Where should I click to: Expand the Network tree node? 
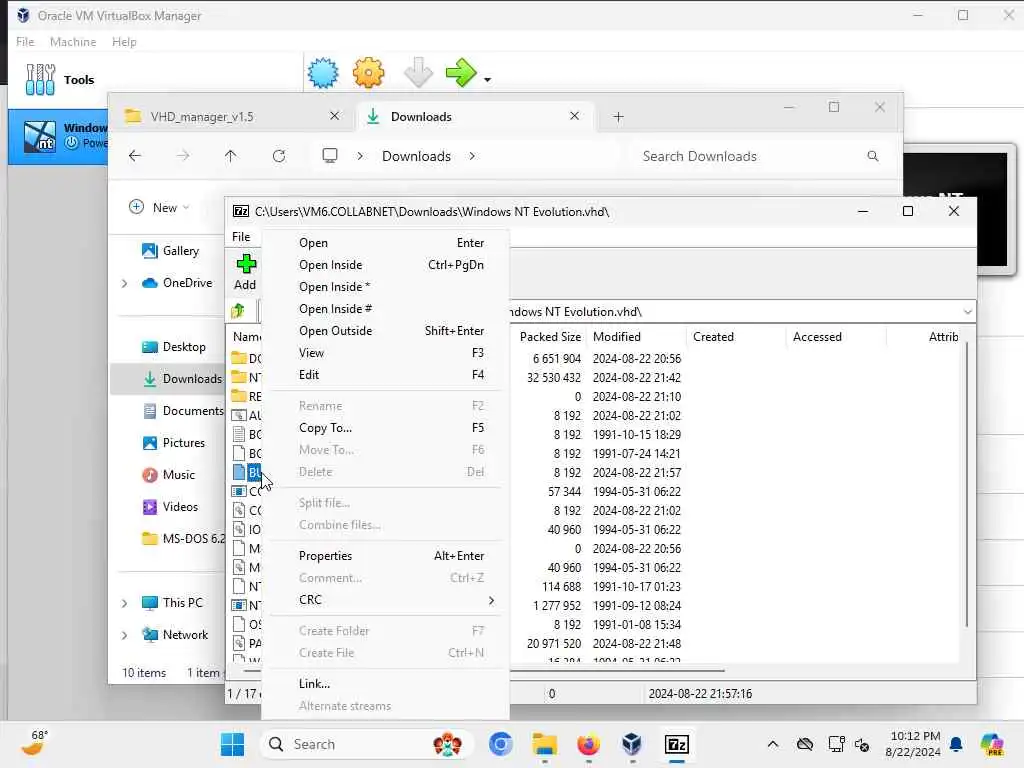coord(124,635)
